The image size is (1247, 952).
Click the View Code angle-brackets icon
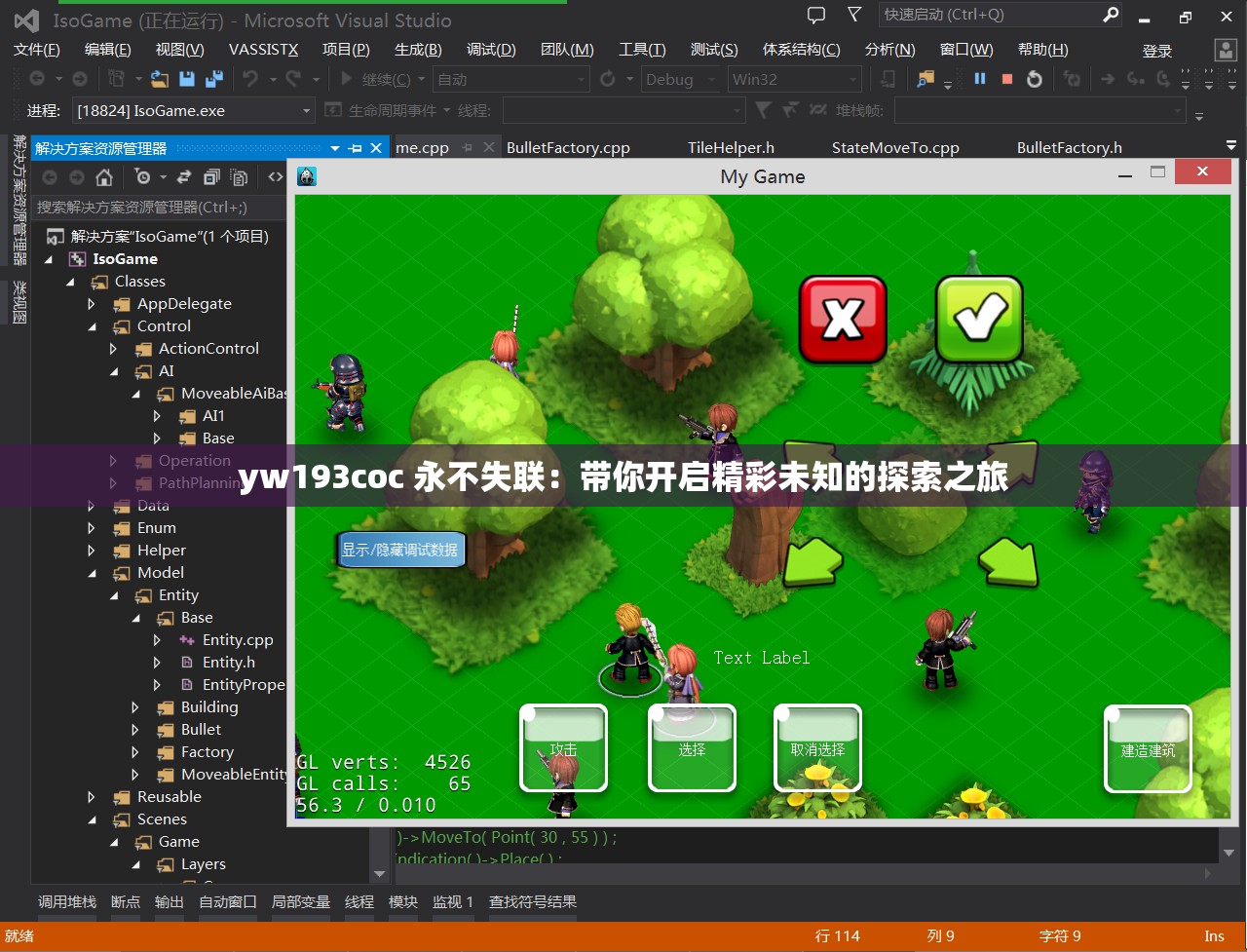pyautogui.click(x=276, y=176)
